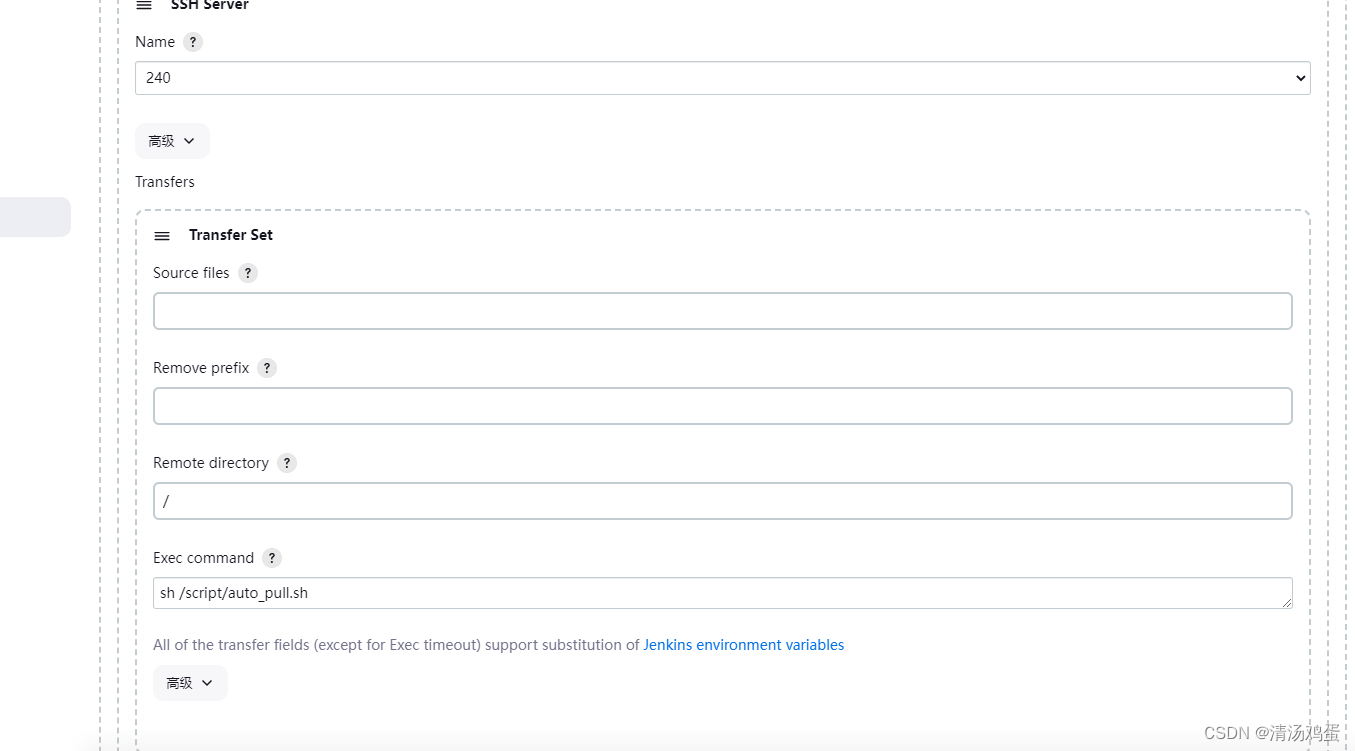Focus the Source files input field
This screenshot has height=751, width=1355.
click(722, 311)
